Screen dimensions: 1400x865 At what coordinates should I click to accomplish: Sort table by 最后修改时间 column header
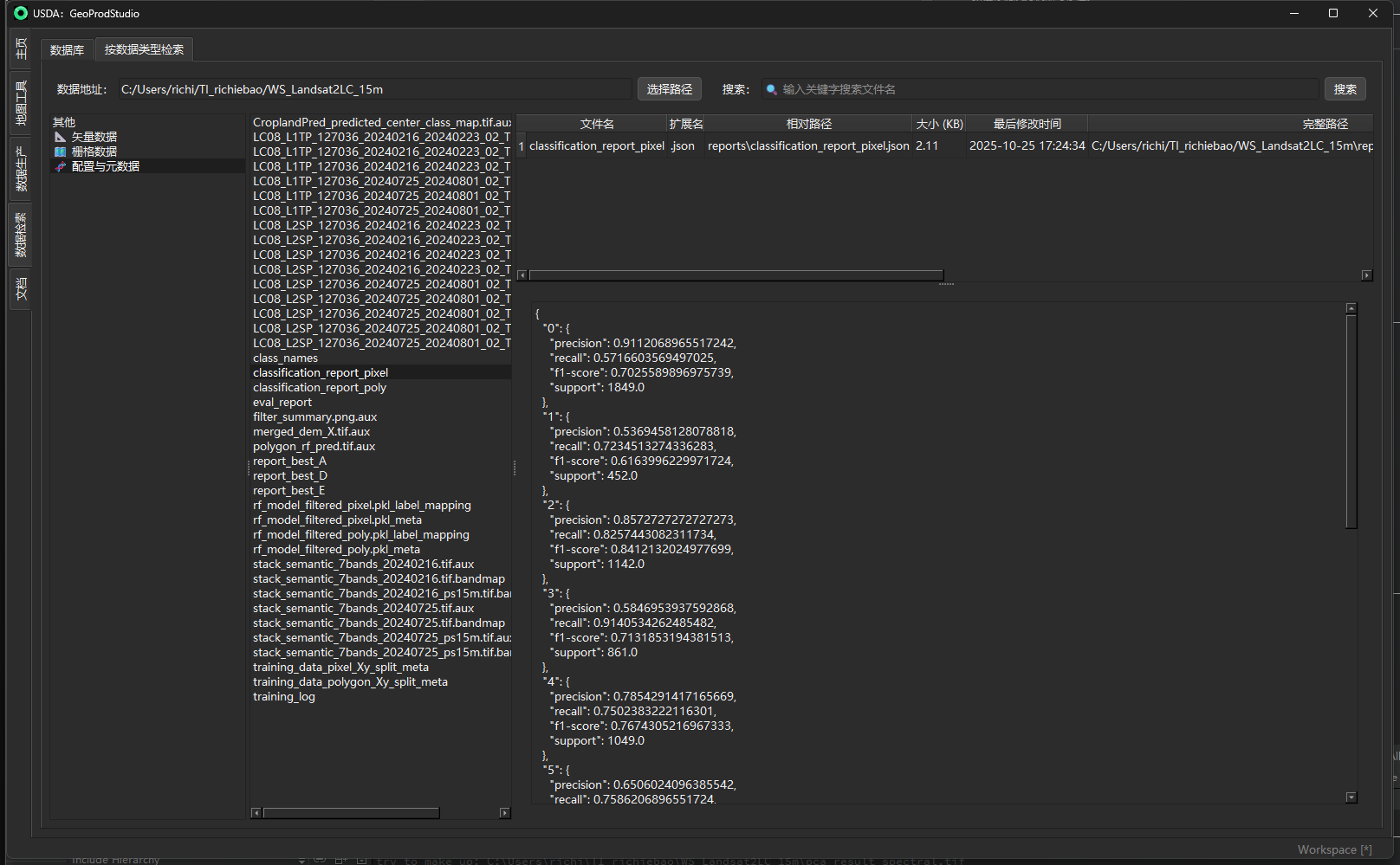coord(1027,124)
